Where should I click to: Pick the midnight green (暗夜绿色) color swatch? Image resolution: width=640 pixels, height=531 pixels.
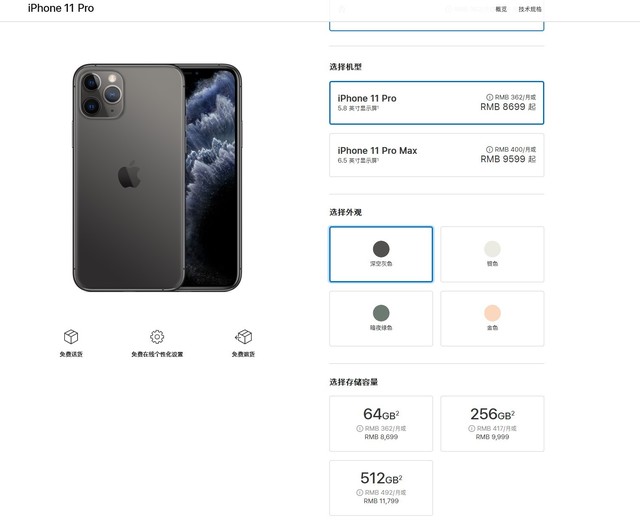[381, 318]
